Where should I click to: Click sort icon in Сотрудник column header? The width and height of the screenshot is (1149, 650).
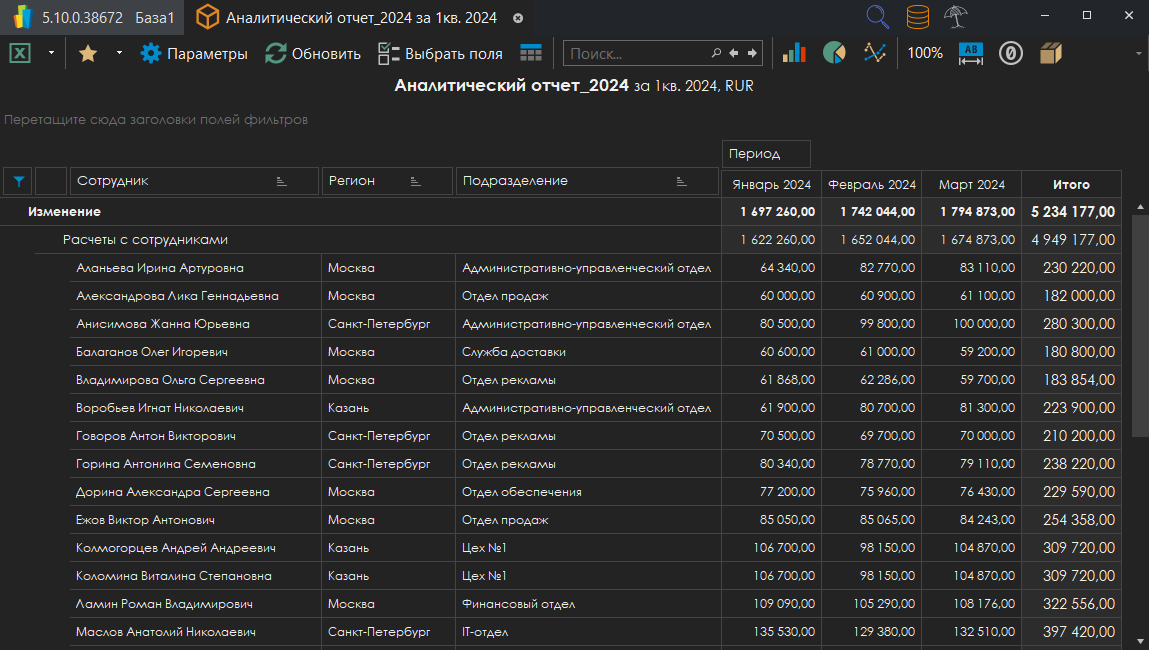click(281, 181)
